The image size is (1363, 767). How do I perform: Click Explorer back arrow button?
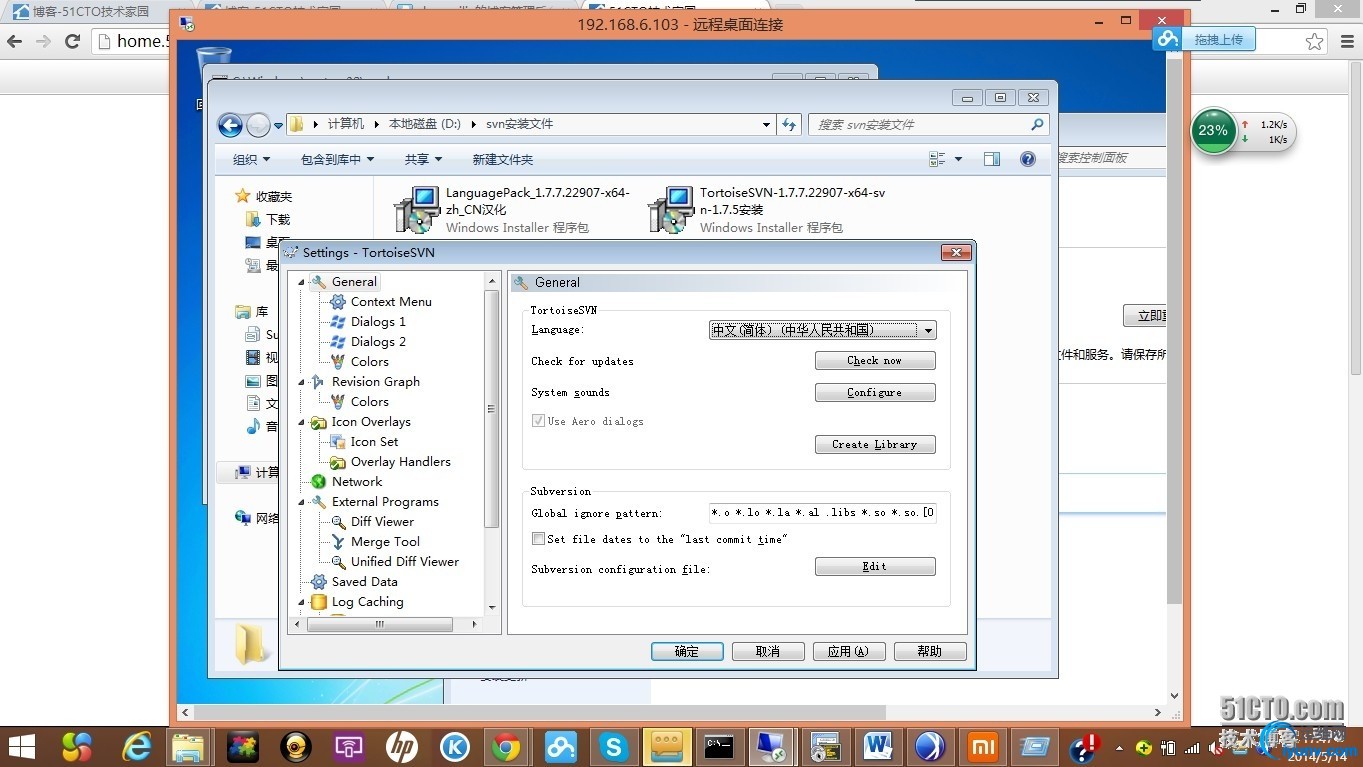pyautogui.click(x=231, y=125)
